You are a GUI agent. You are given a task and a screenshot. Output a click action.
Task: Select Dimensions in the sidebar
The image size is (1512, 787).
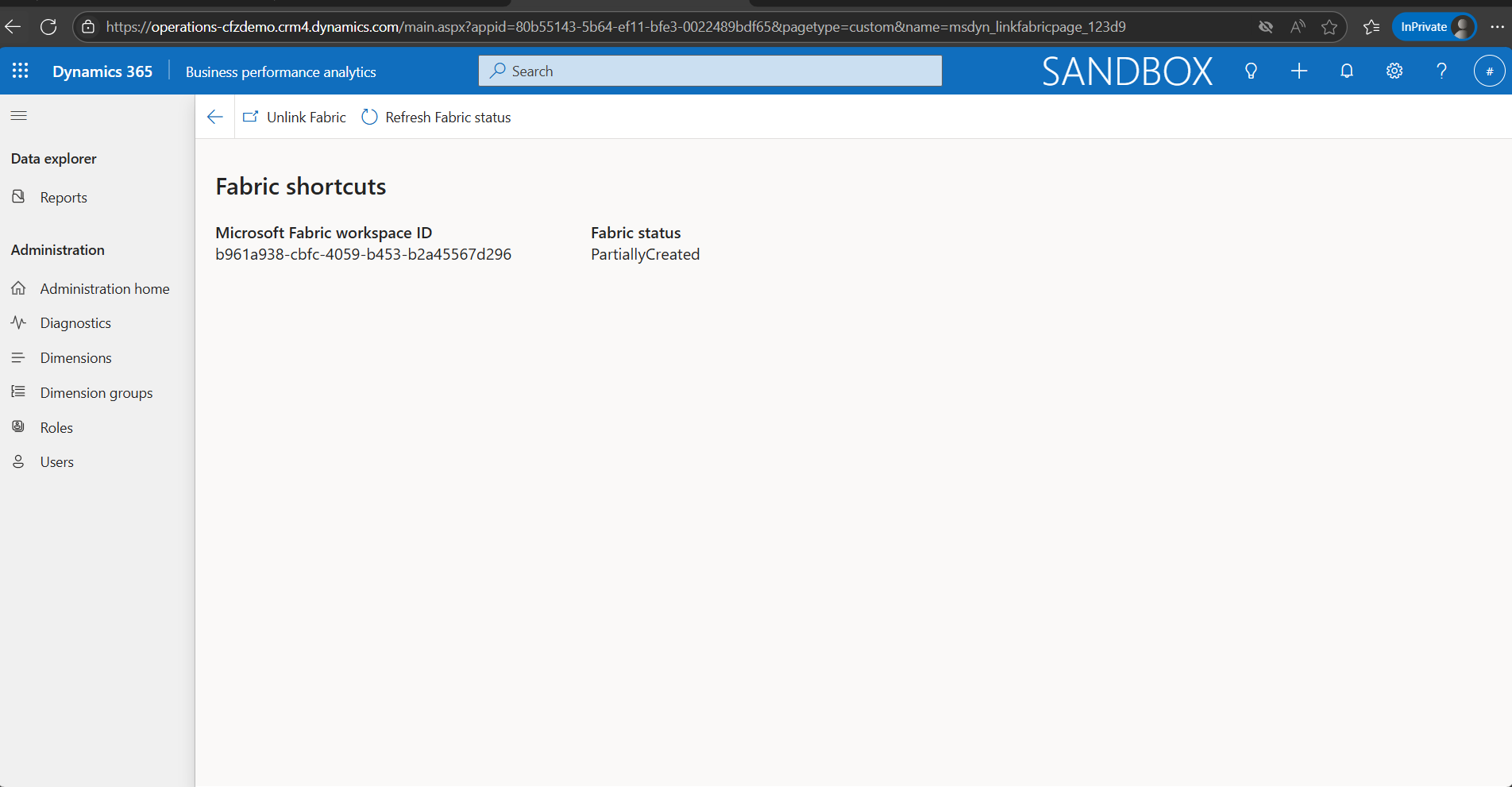(75, 358)
